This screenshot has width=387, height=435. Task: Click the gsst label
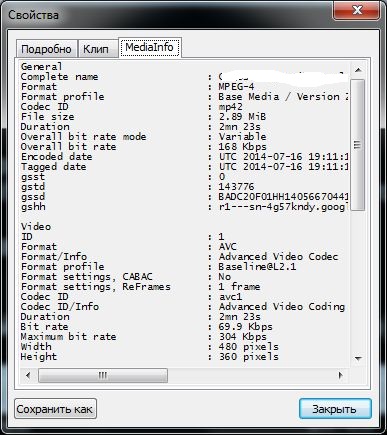[x=33, y=177]
